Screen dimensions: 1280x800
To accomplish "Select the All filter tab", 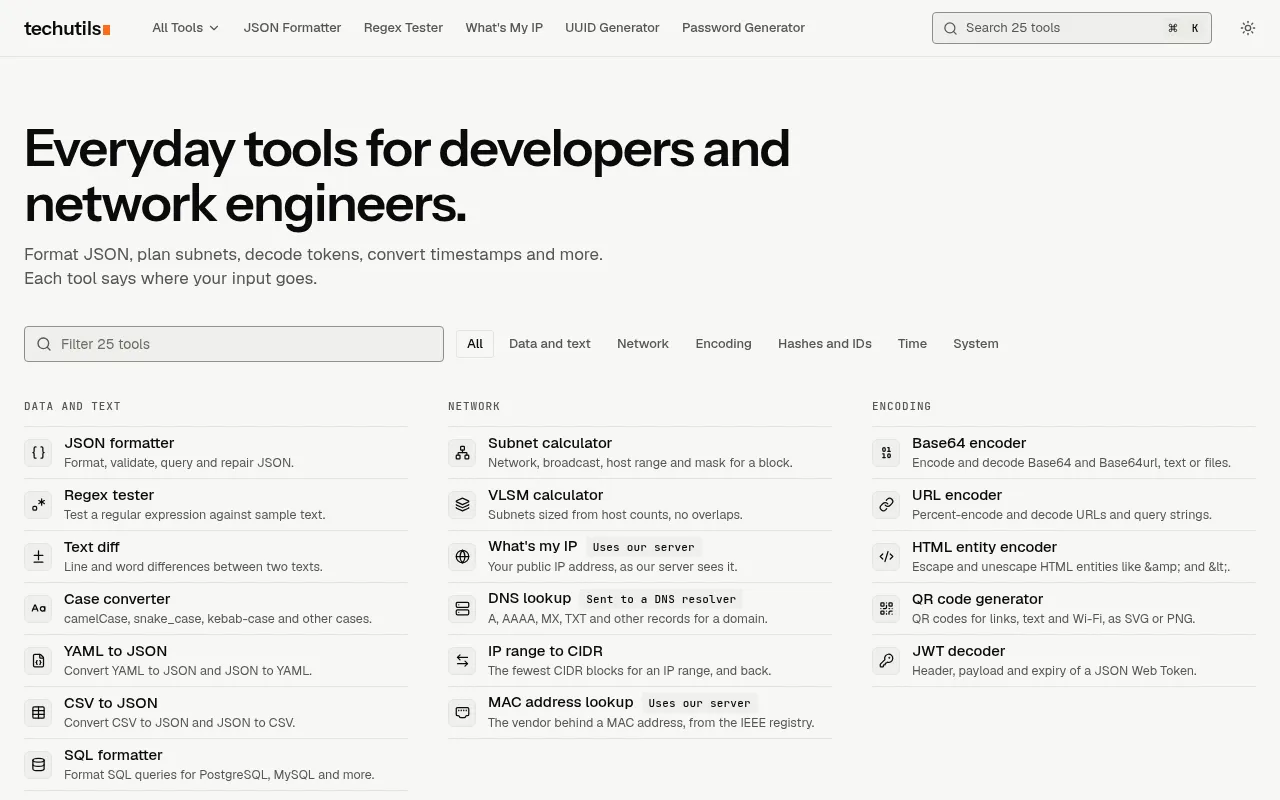I will tap(475, 344).
